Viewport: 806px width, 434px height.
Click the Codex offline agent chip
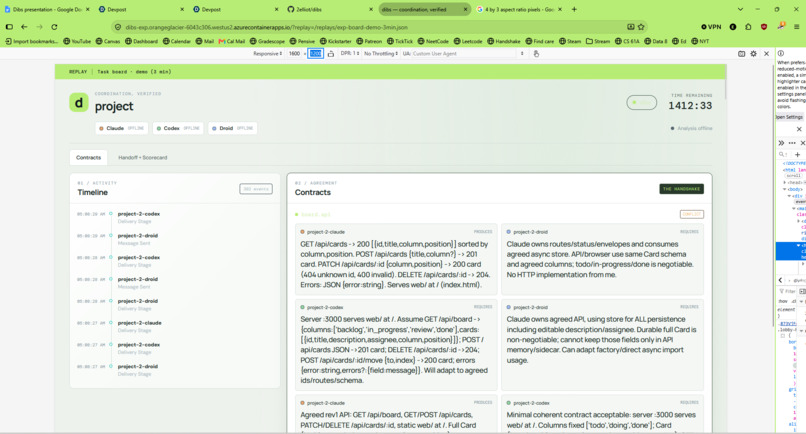[x=178, y=128]
